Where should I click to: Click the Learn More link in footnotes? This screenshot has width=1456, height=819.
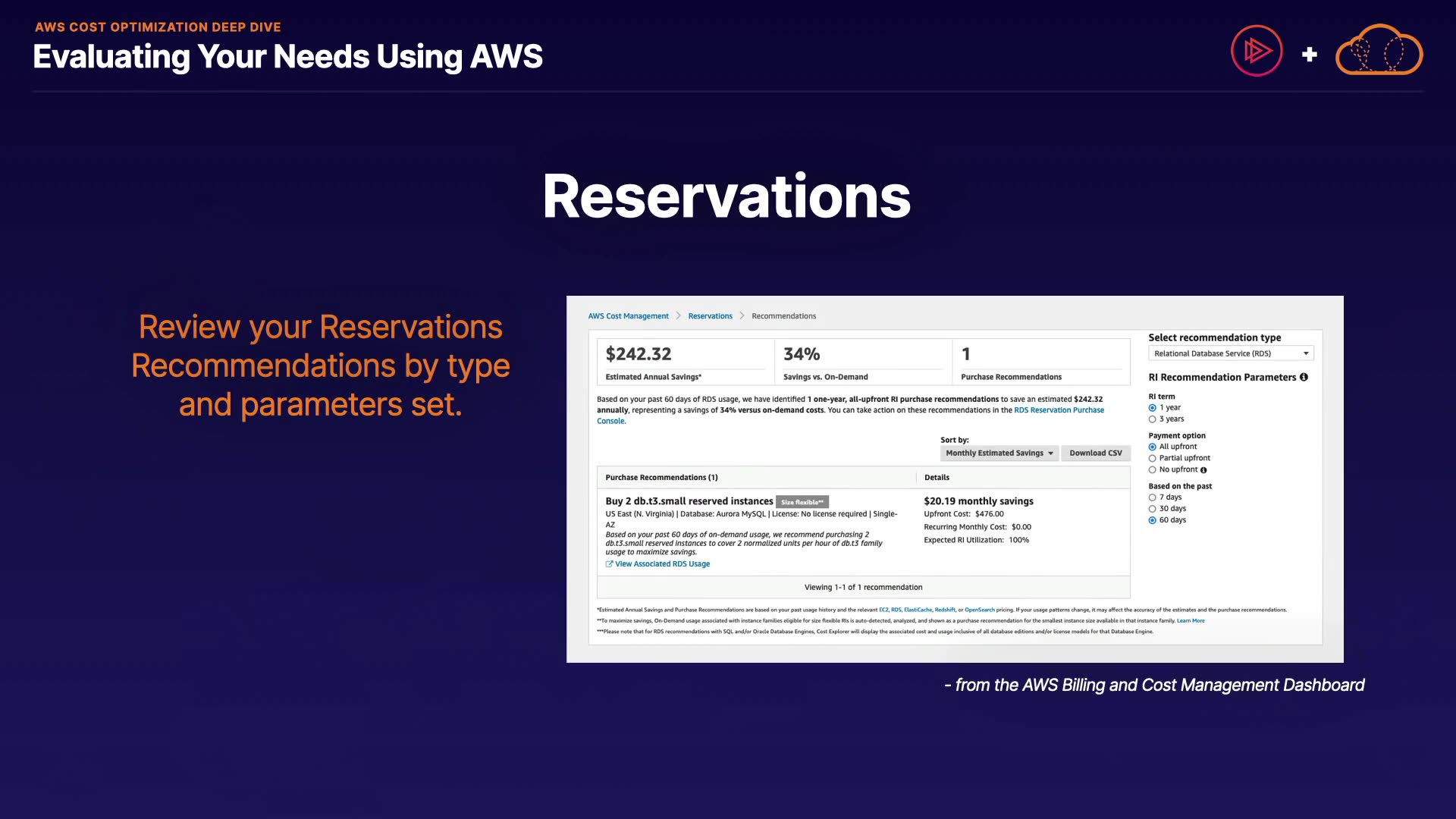coord(1190,621)
